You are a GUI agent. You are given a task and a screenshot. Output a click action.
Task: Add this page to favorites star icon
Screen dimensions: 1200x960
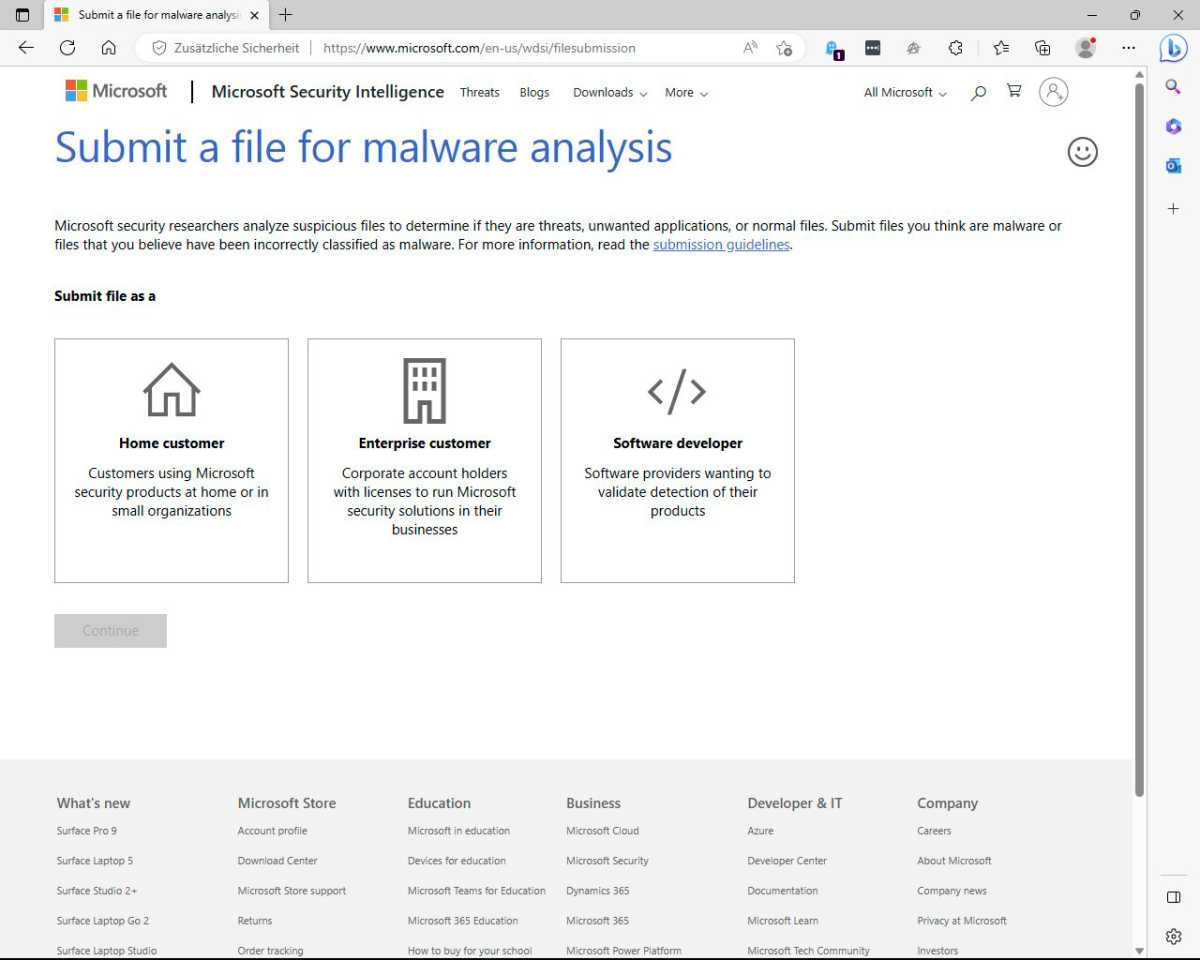[x=784, y=48]
